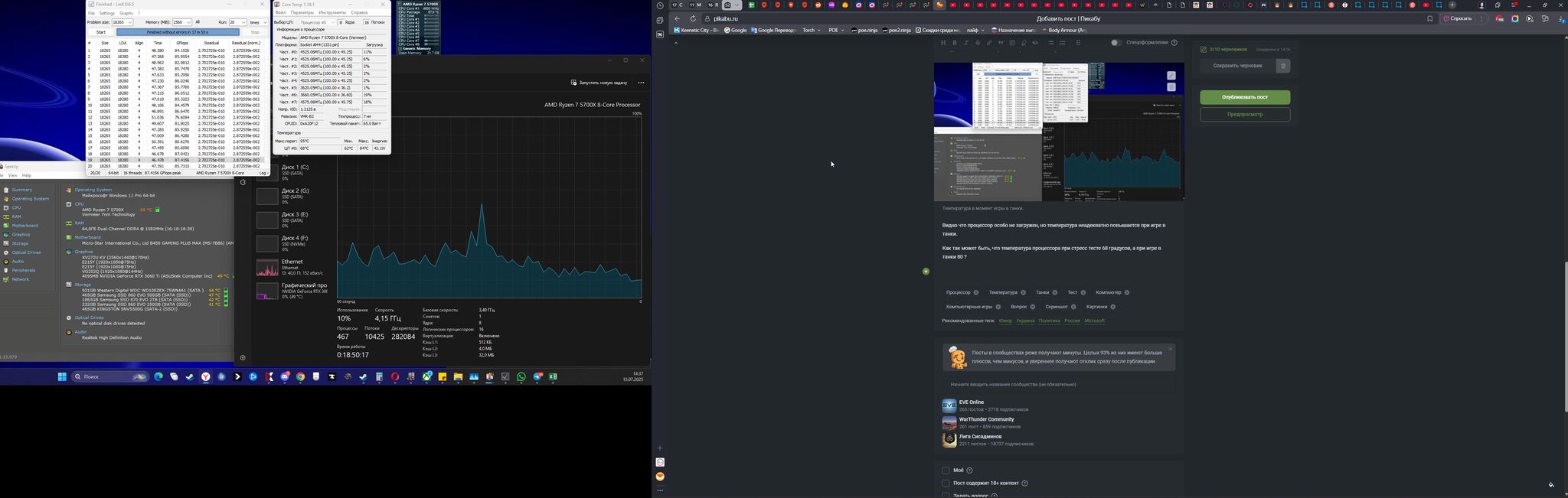Apply bold formatting in post editor
The image size is (1568, 498).
[954, 43]
